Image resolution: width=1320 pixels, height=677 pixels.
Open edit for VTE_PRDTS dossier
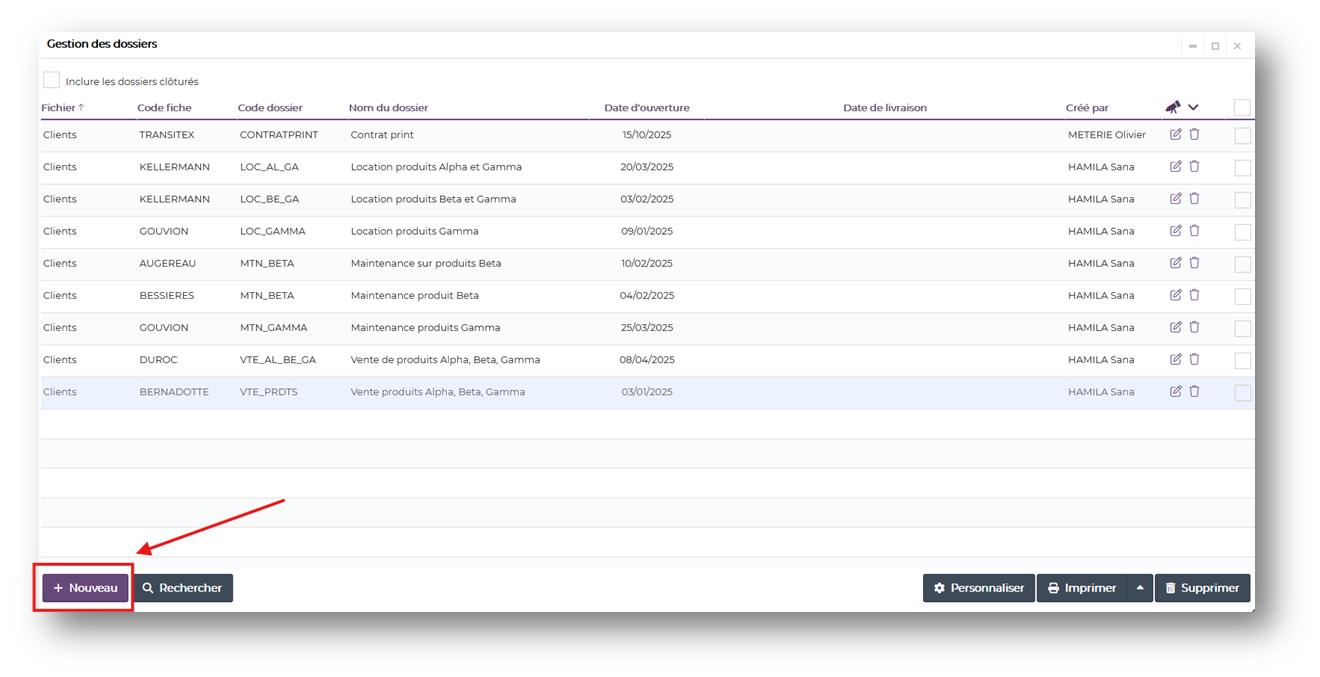1175,391
